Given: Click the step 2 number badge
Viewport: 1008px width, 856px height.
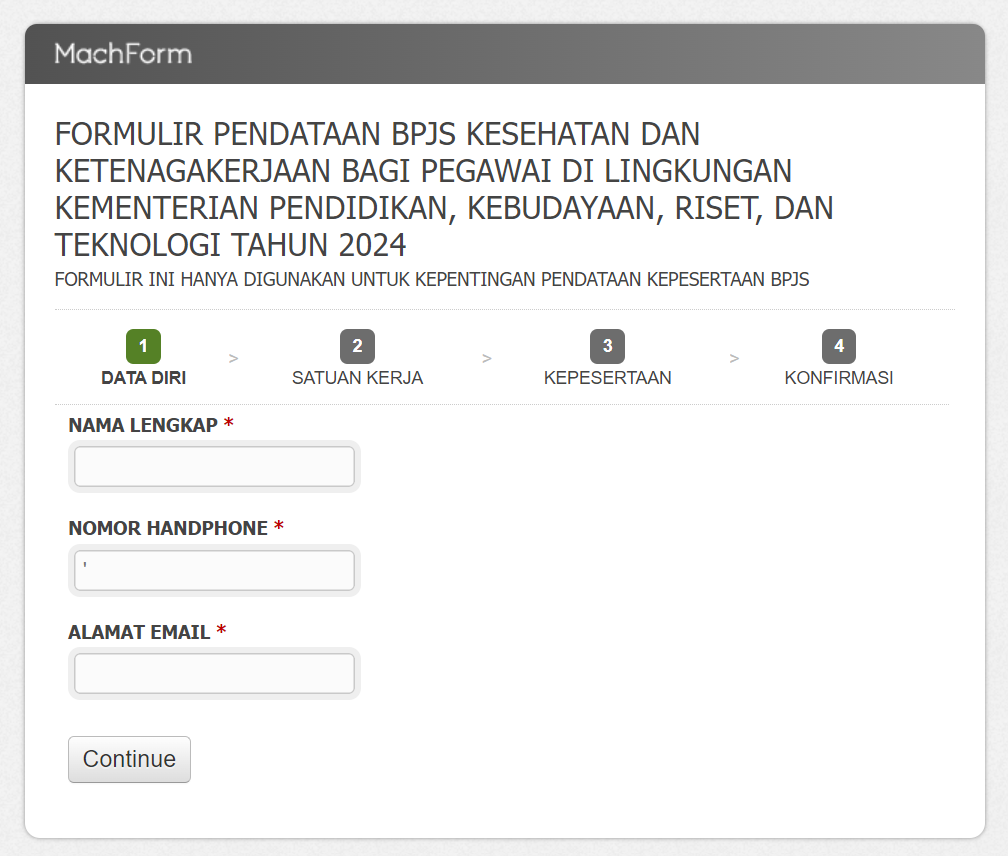Looking at the screenshot, I should pos(357,346).
